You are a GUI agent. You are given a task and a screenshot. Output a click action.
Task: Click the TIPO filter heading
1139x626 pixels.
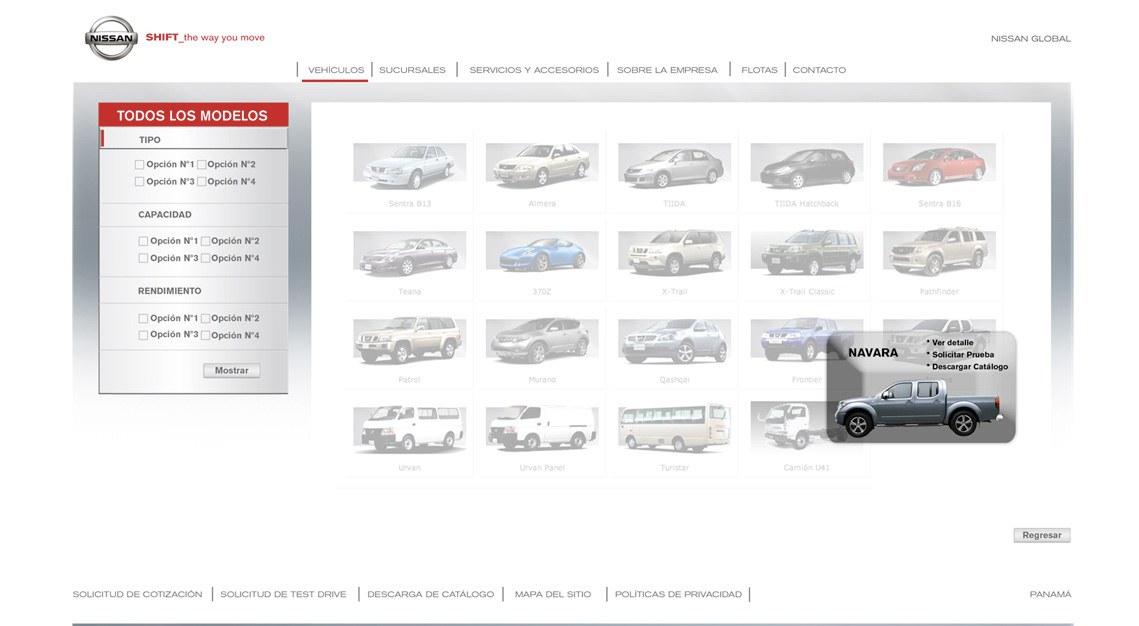coord(150,139)
